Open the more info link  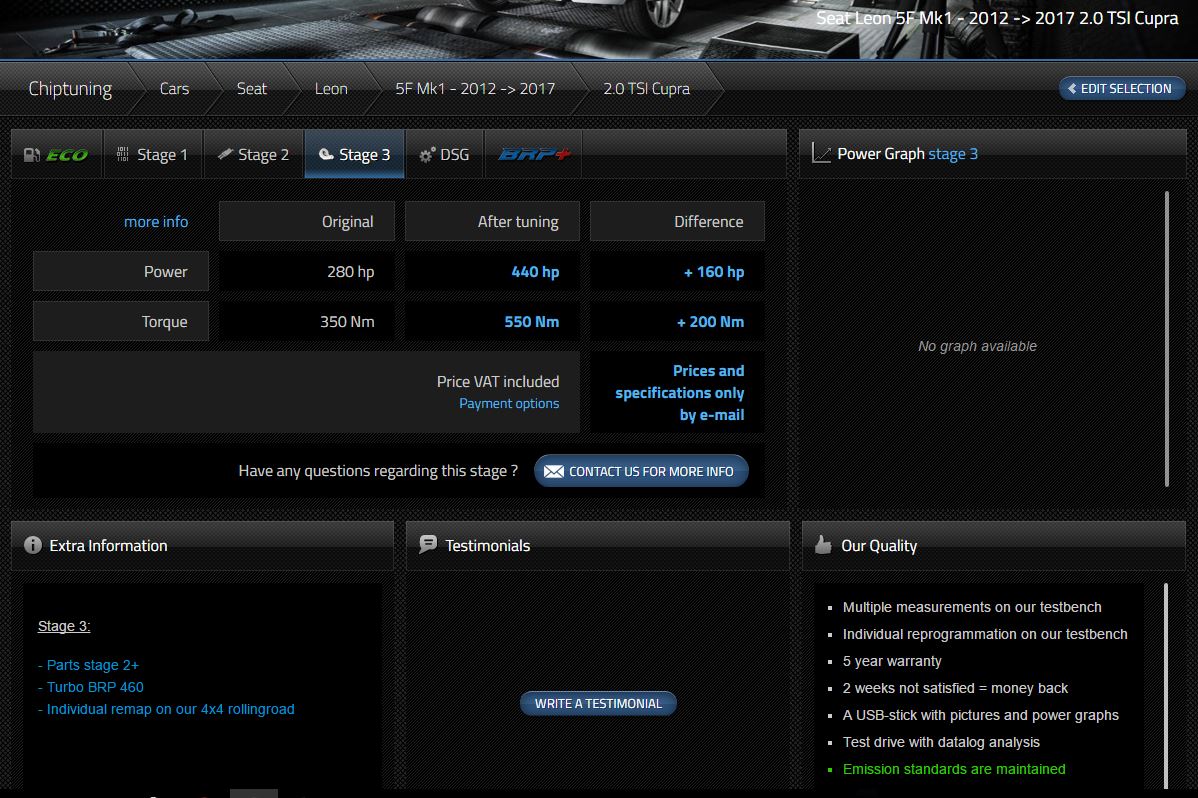coord(156,222)
